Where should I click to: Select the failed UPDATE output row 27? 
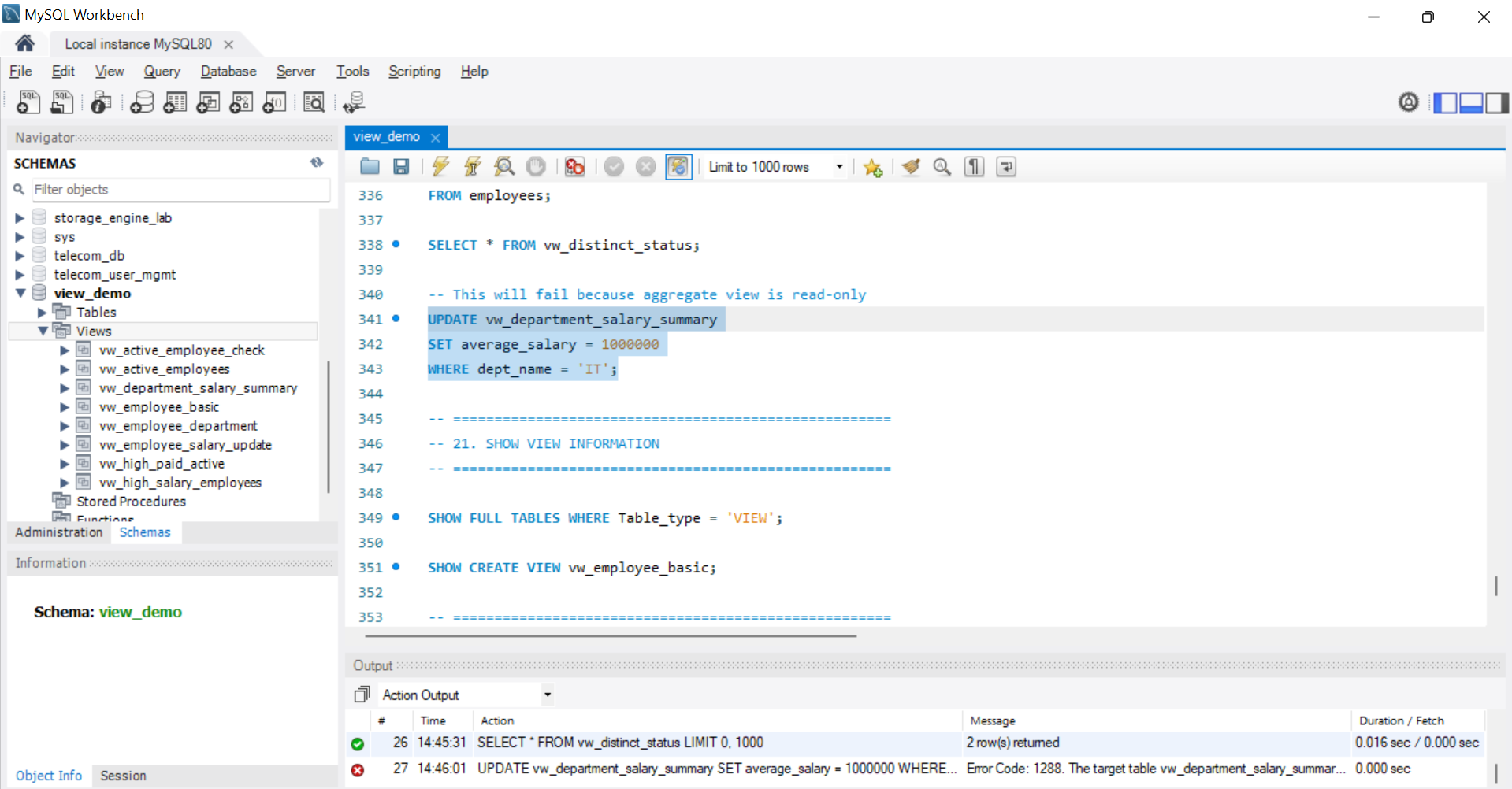[915, 769]
